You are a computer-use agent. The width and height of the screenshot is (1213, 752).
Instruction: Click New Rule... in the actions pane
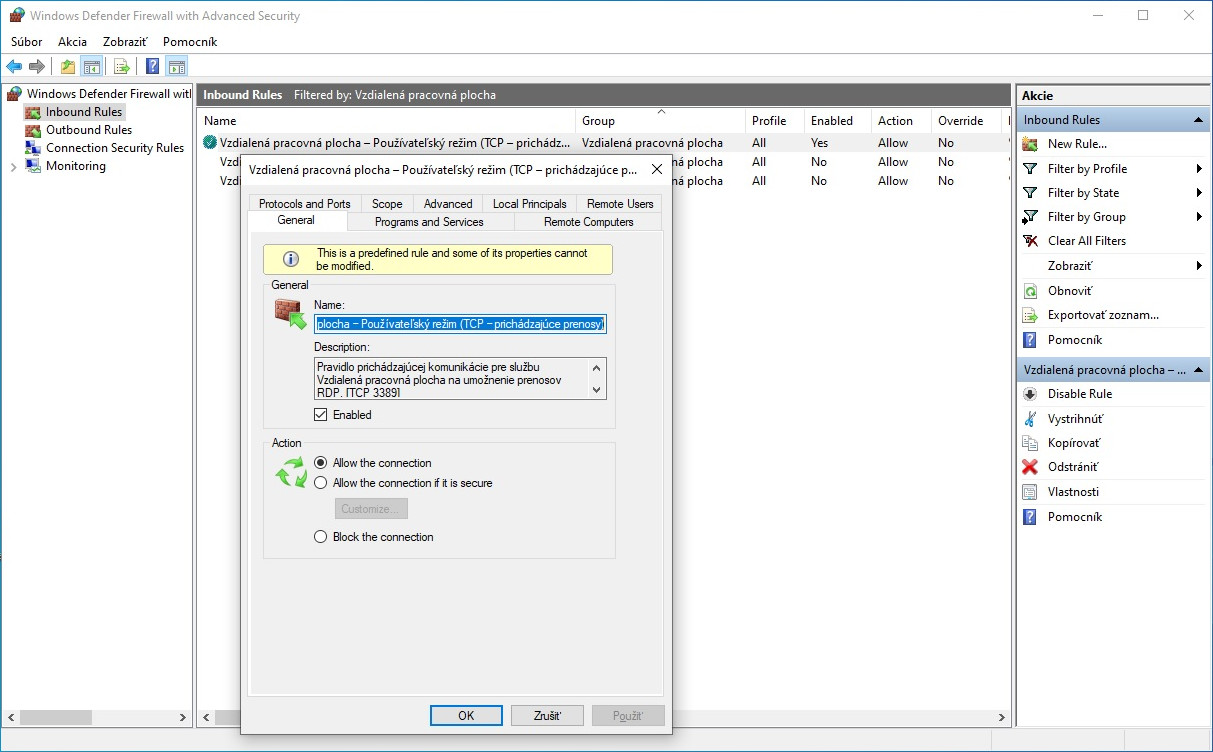(1077, 144)
